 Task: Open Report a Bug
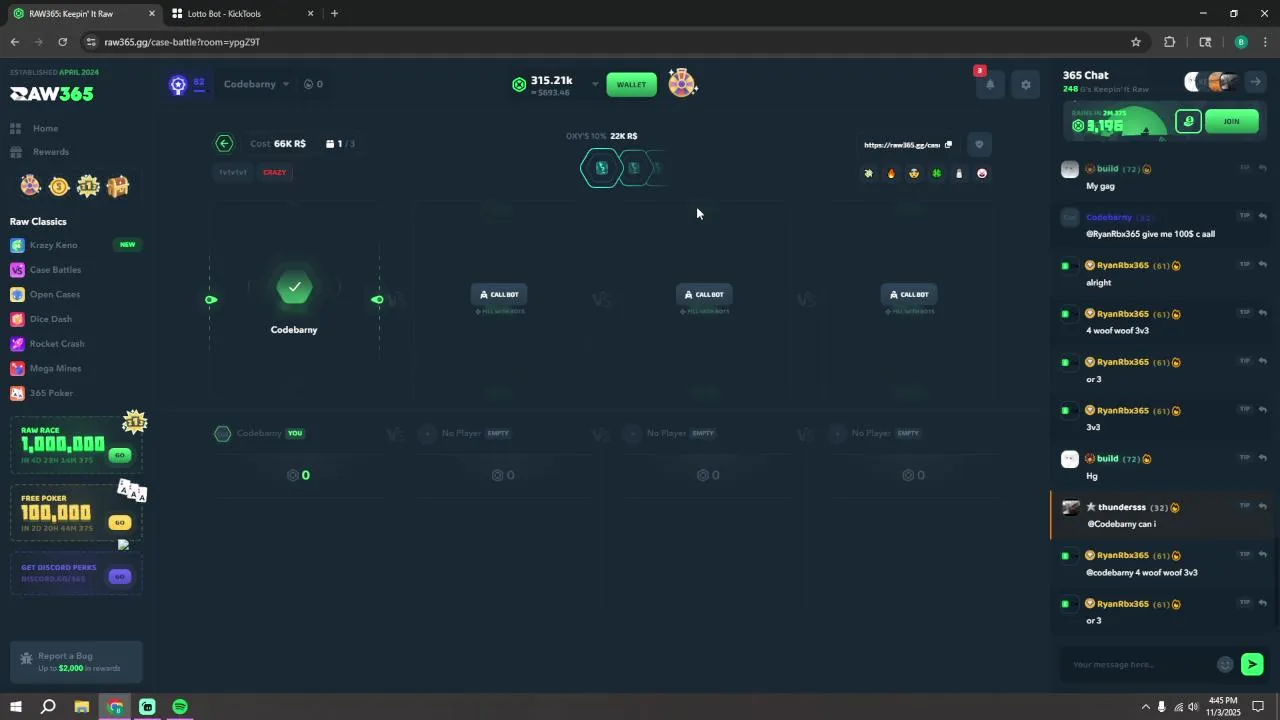[76, 662]
